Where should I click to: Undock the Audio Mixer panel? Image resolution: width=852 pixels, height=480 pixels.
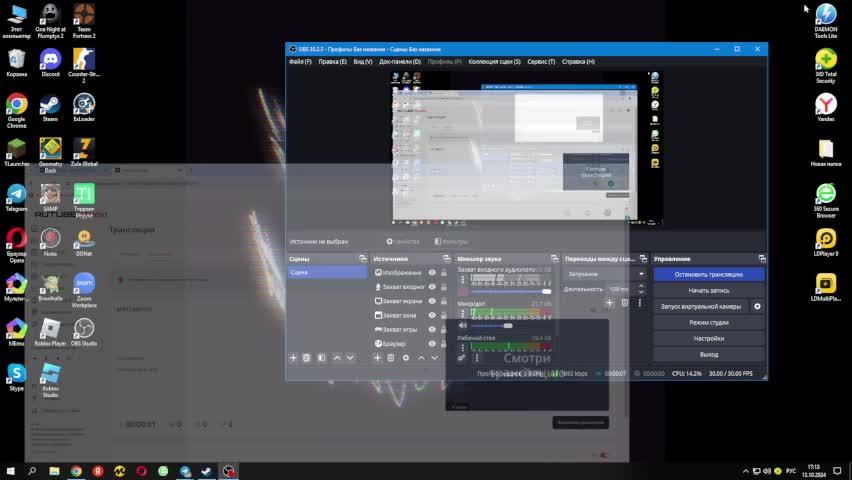point(554,259)
